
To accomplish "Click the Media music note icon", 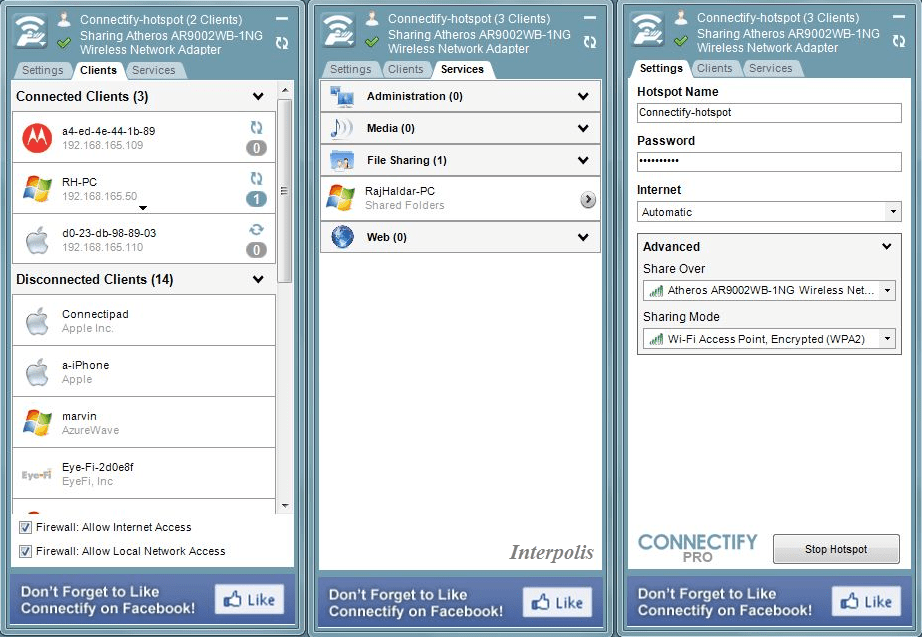I will pyautogui.click(x=341, y=128).
